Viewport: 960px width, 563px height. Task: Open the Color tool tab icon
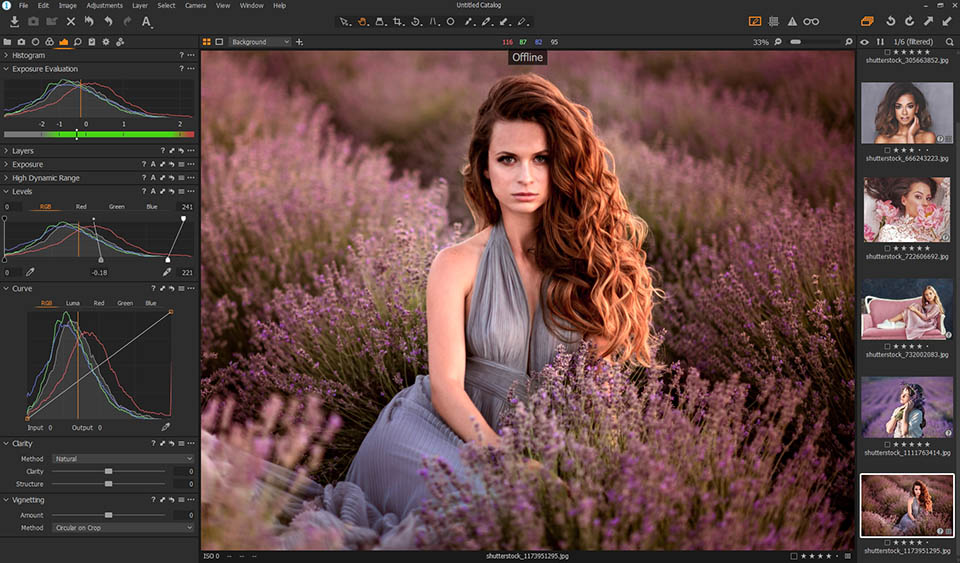[x=50, y=42]
